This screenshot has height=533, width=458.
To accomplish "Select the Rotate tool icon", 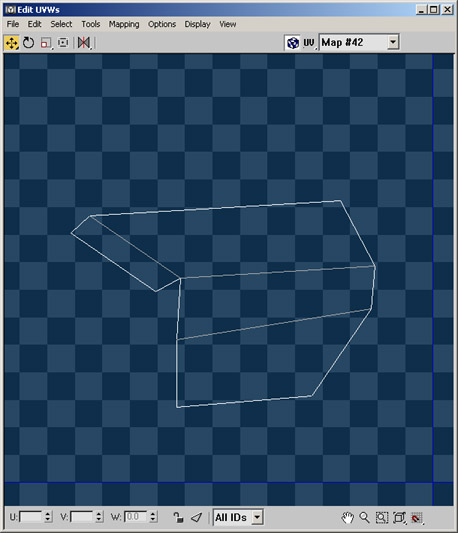I will [x=29, y=43].
